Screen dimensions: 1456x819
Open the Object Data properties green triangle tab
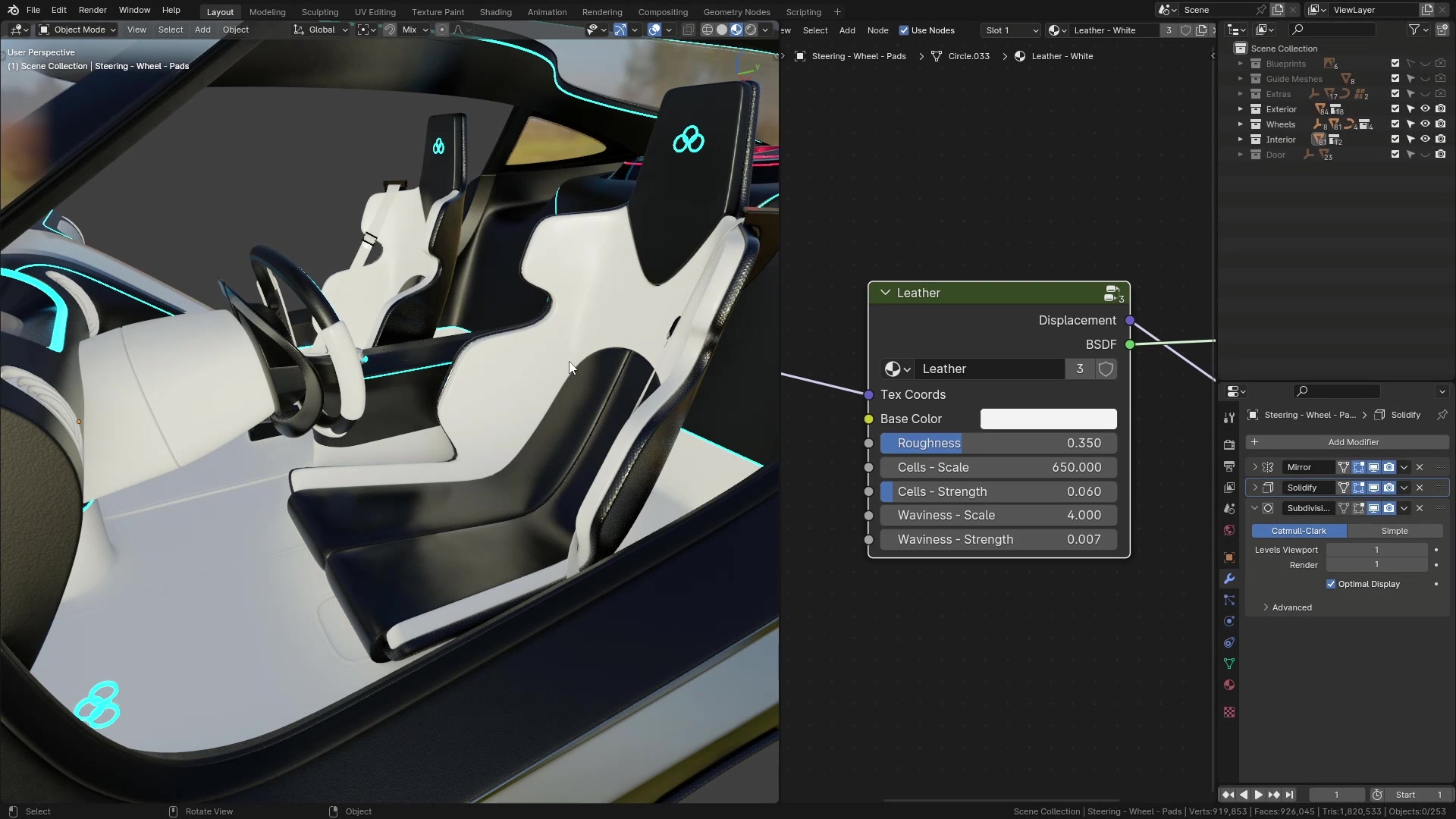tap(1229, 664)
